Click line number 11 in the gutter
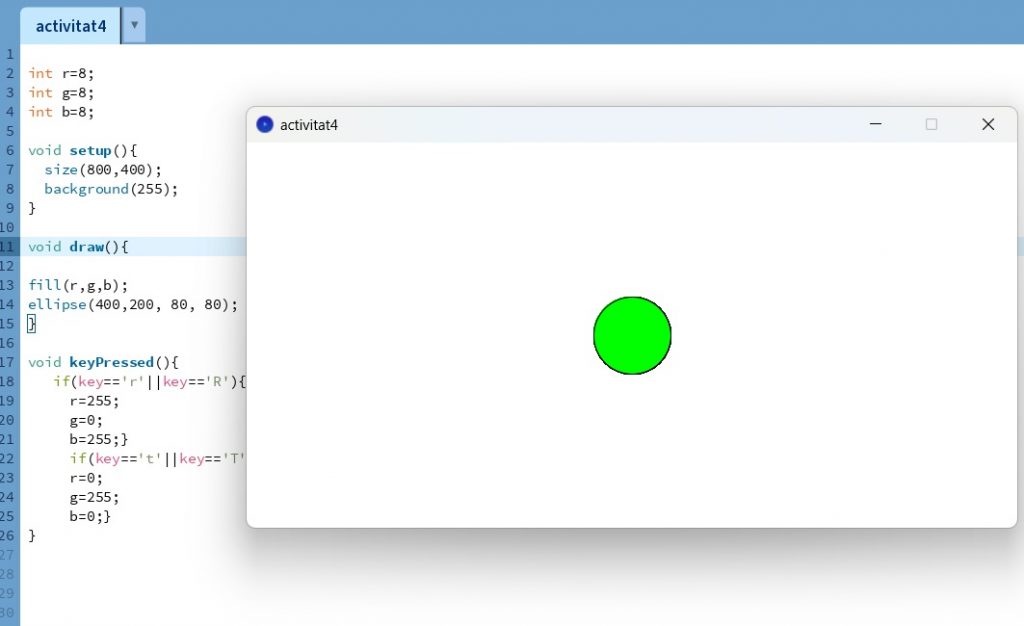The height and width of the screenshot is (626, 1024). click(x=8, y=246)
